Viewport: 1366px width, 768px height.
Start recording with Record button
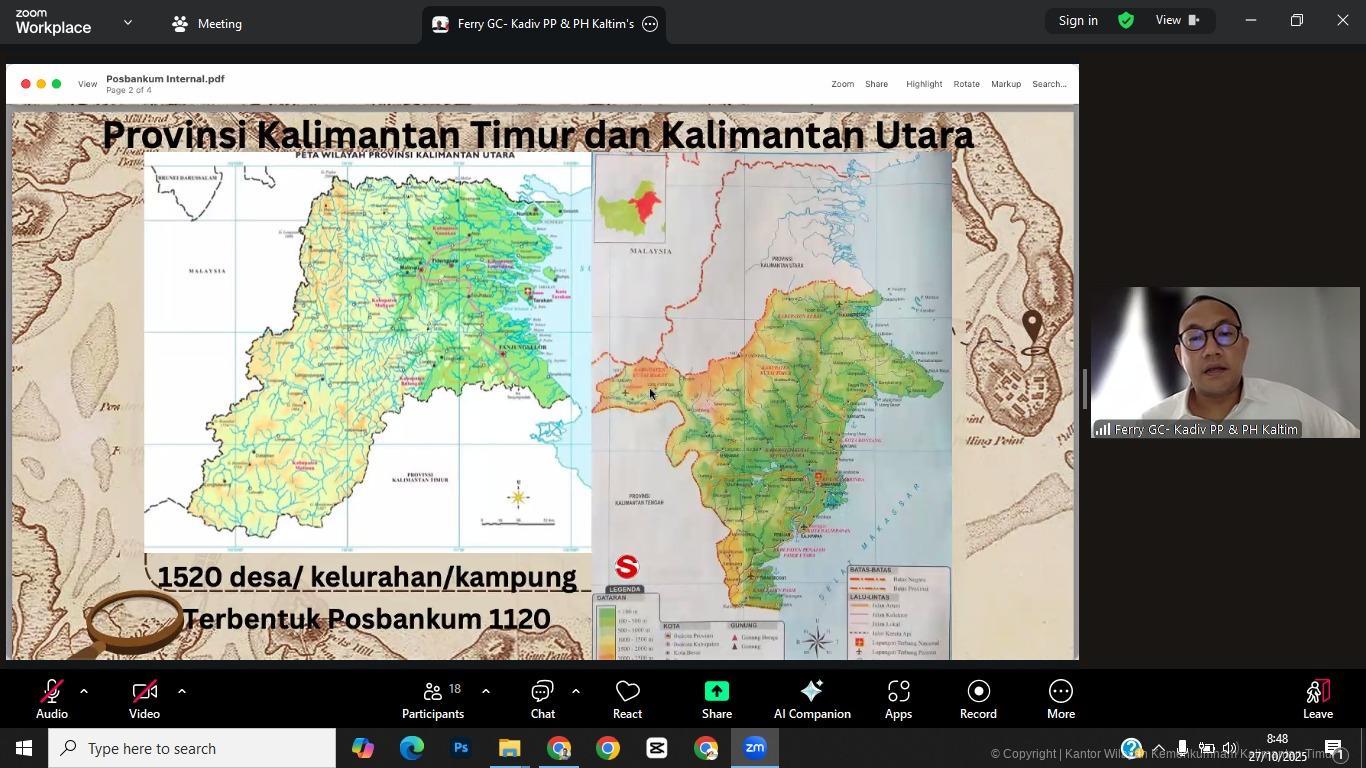click(x=978, y=700)
